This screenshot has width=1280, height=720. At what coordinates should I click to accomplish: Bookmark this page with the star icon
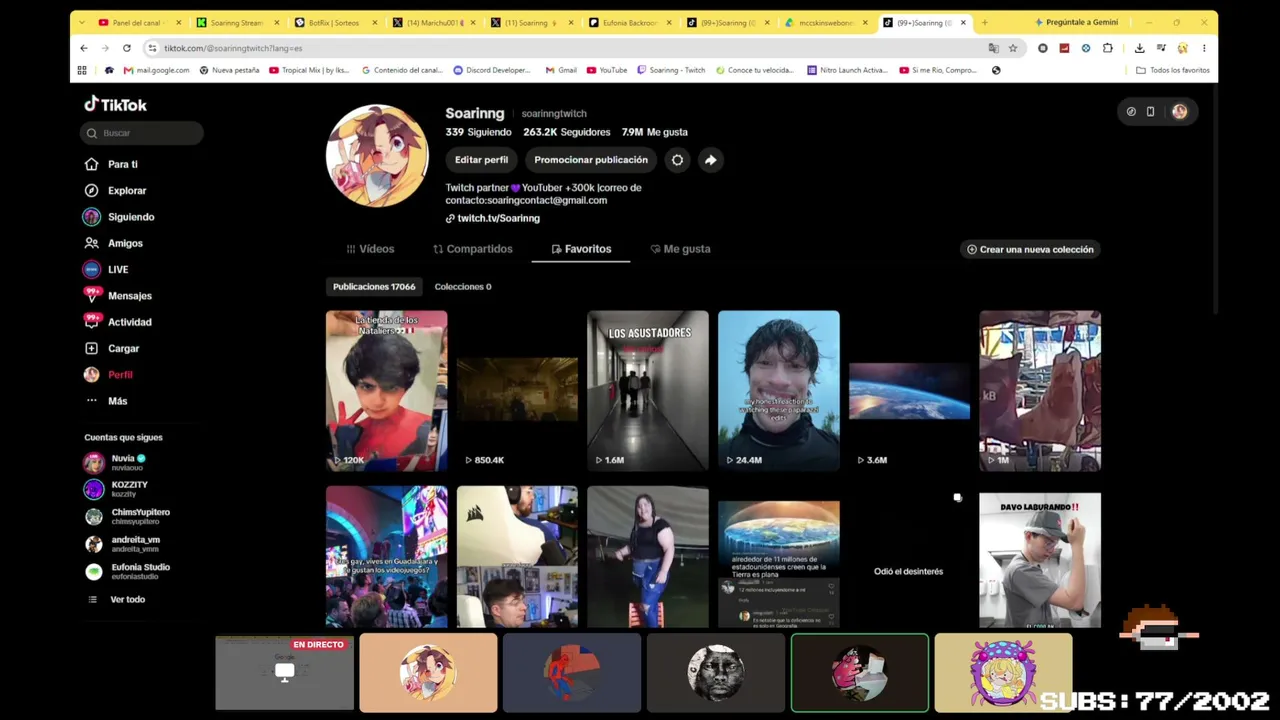point(1013,48)
